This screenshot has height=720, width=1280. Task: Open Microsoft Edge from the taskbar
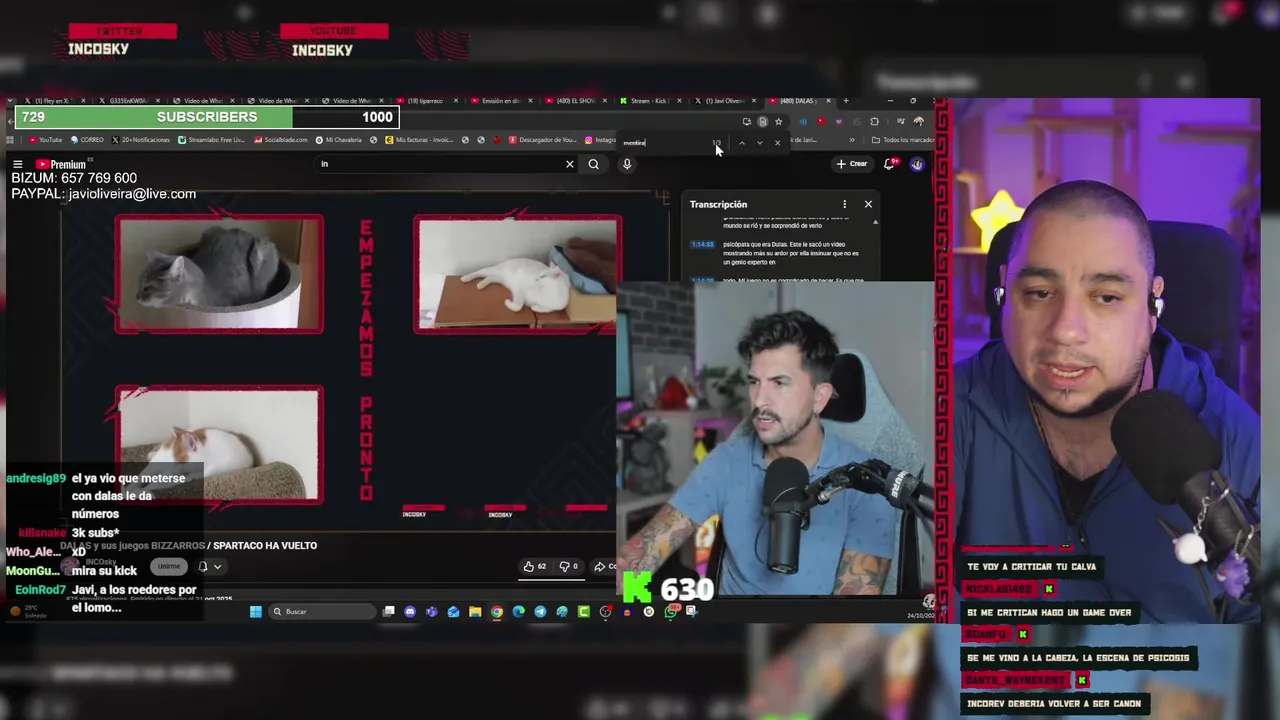pos(518,612)
